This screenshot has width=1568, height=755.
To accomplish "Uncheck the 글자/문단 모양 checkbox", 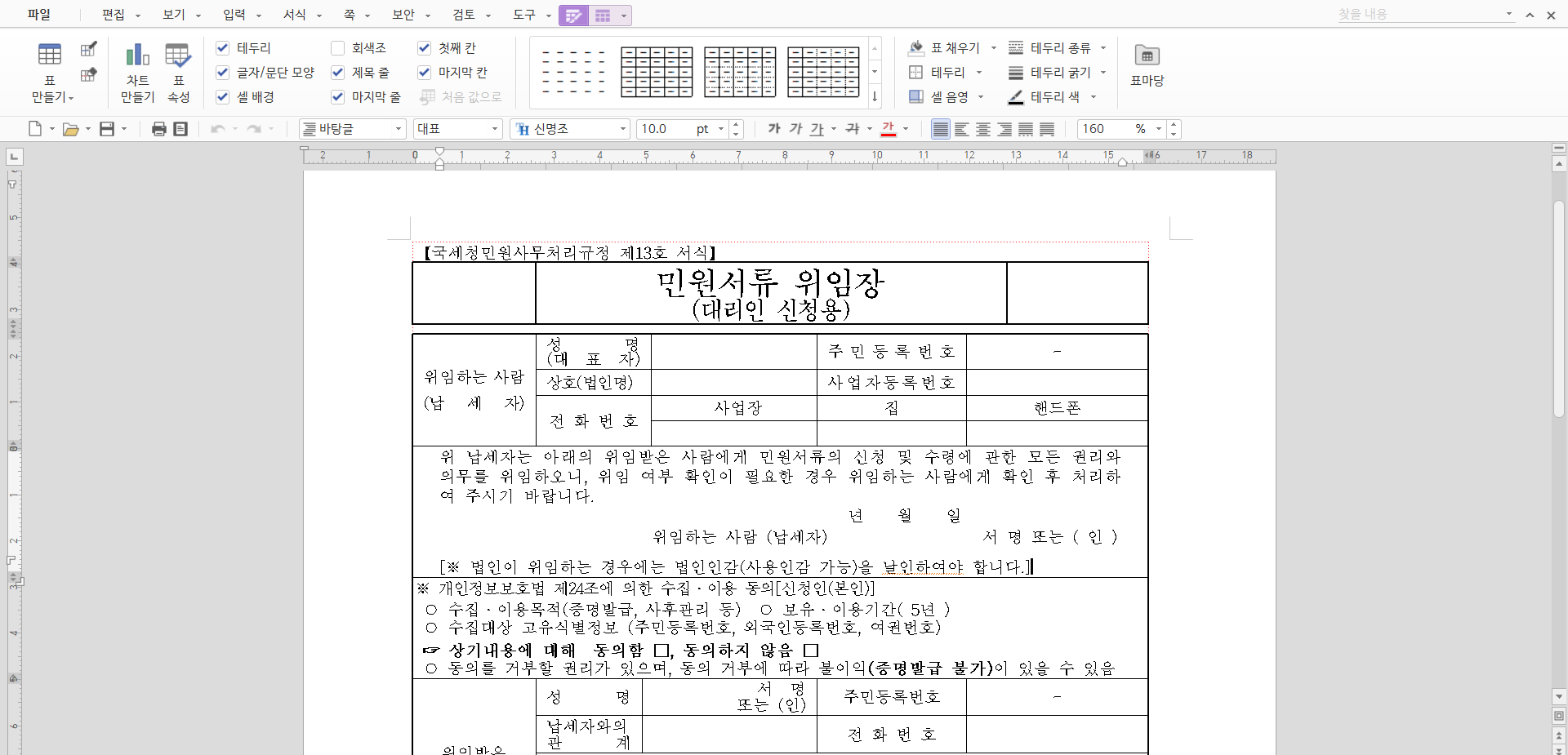I will pyautogui.click(x=222, y=73).
